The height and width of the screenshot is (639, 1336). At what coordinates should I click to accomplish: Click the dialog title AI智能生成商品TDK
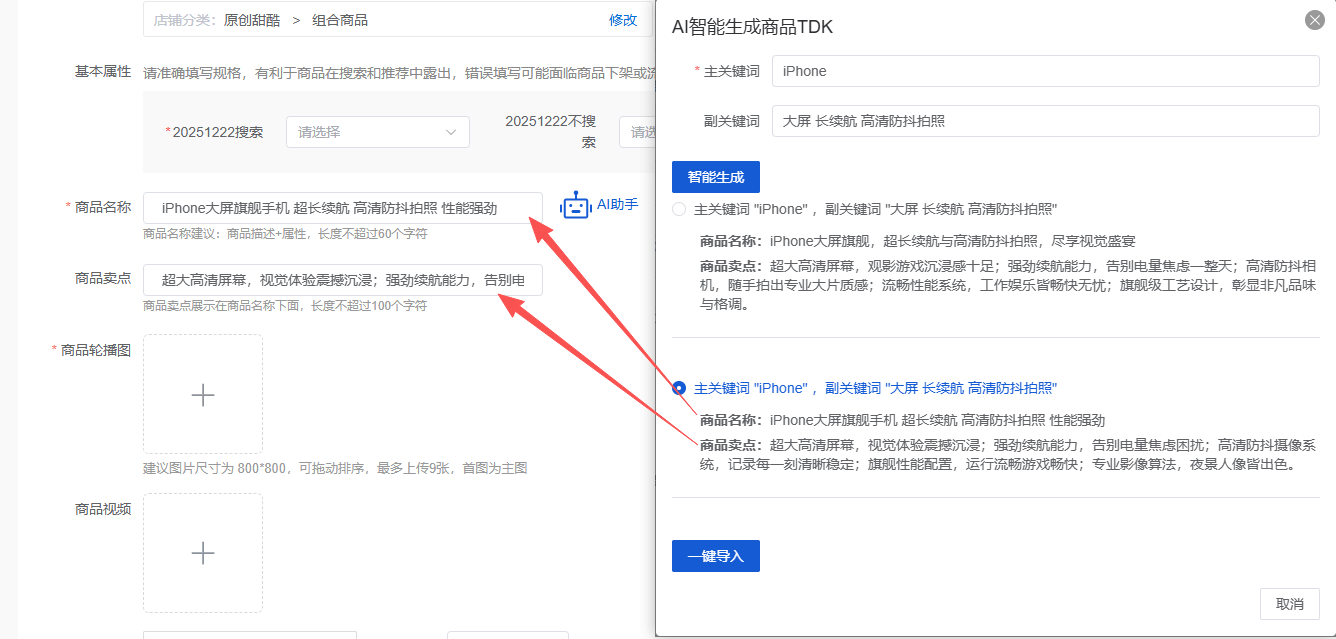(752, 27)
